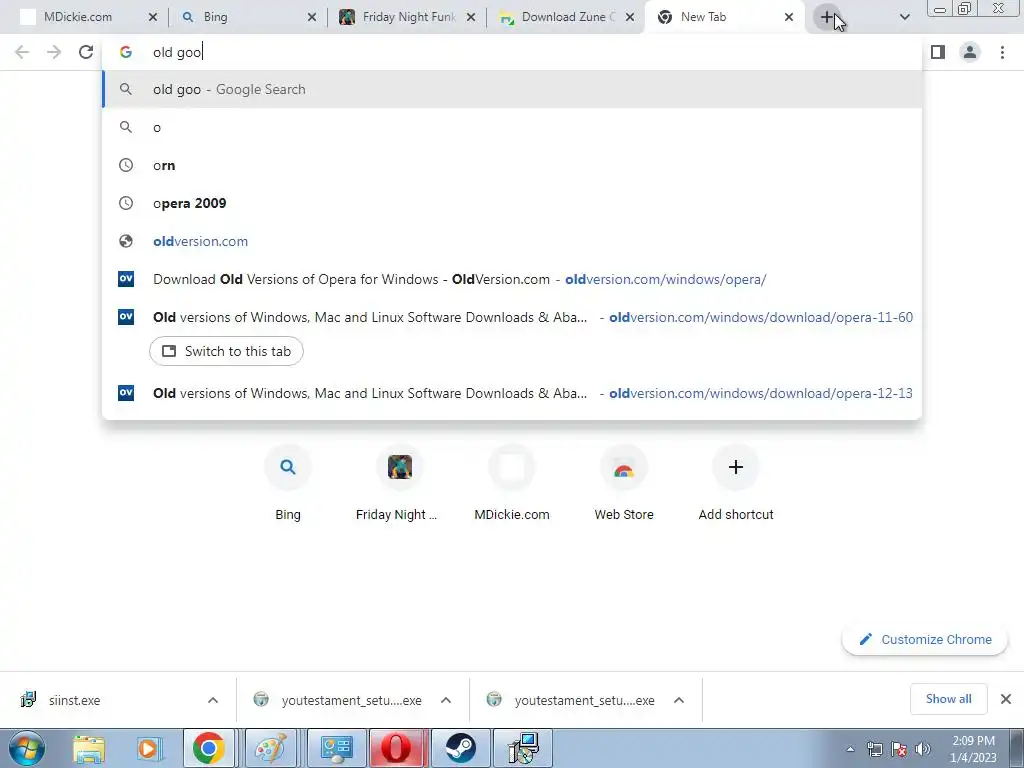Close the MDickie.com tab
Viewport: 1024px width, 768px height.
tap(153, 18)
